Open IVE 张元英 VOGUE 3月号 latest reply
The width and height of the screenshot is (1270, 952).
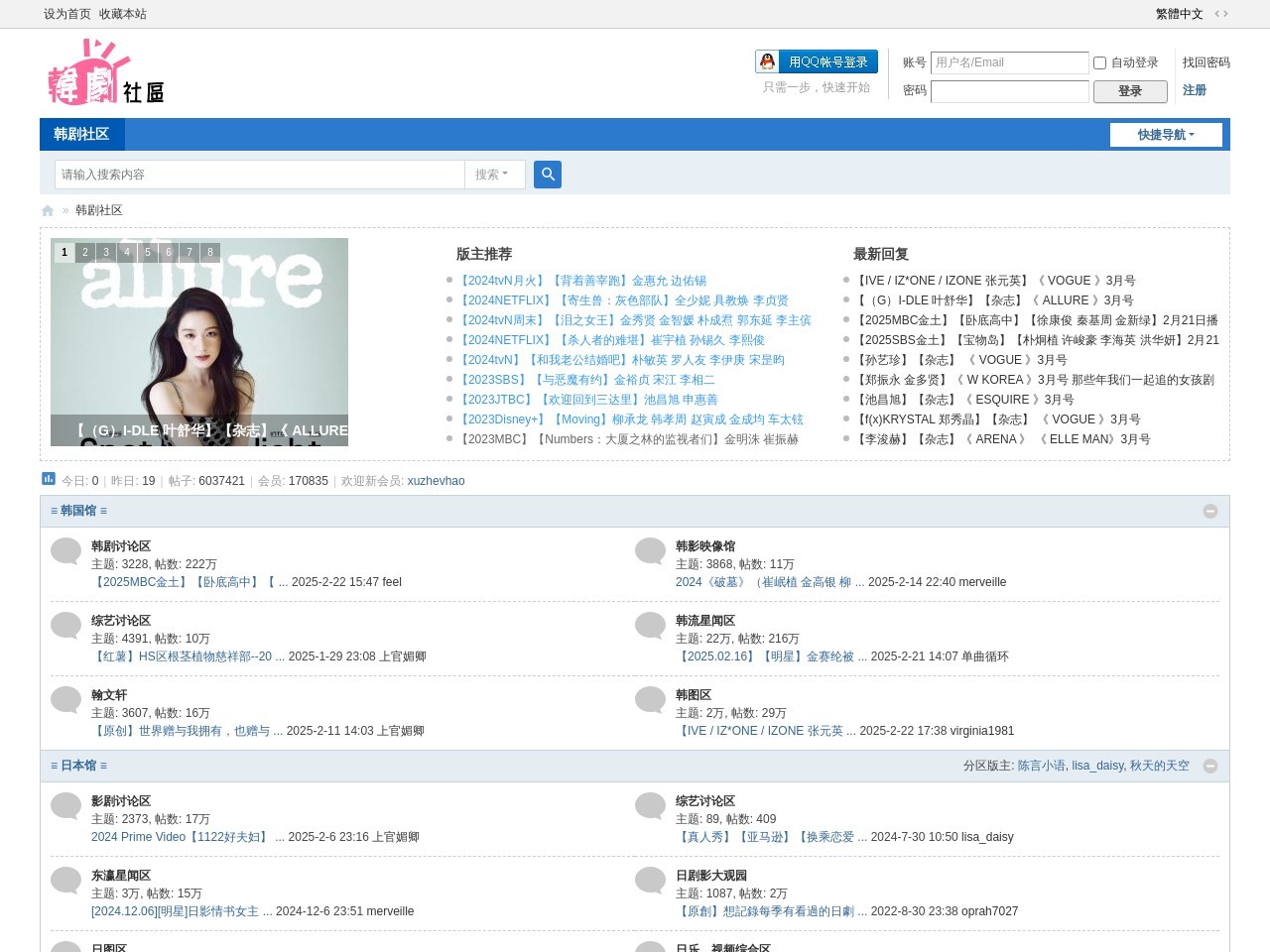pos(995,281)
